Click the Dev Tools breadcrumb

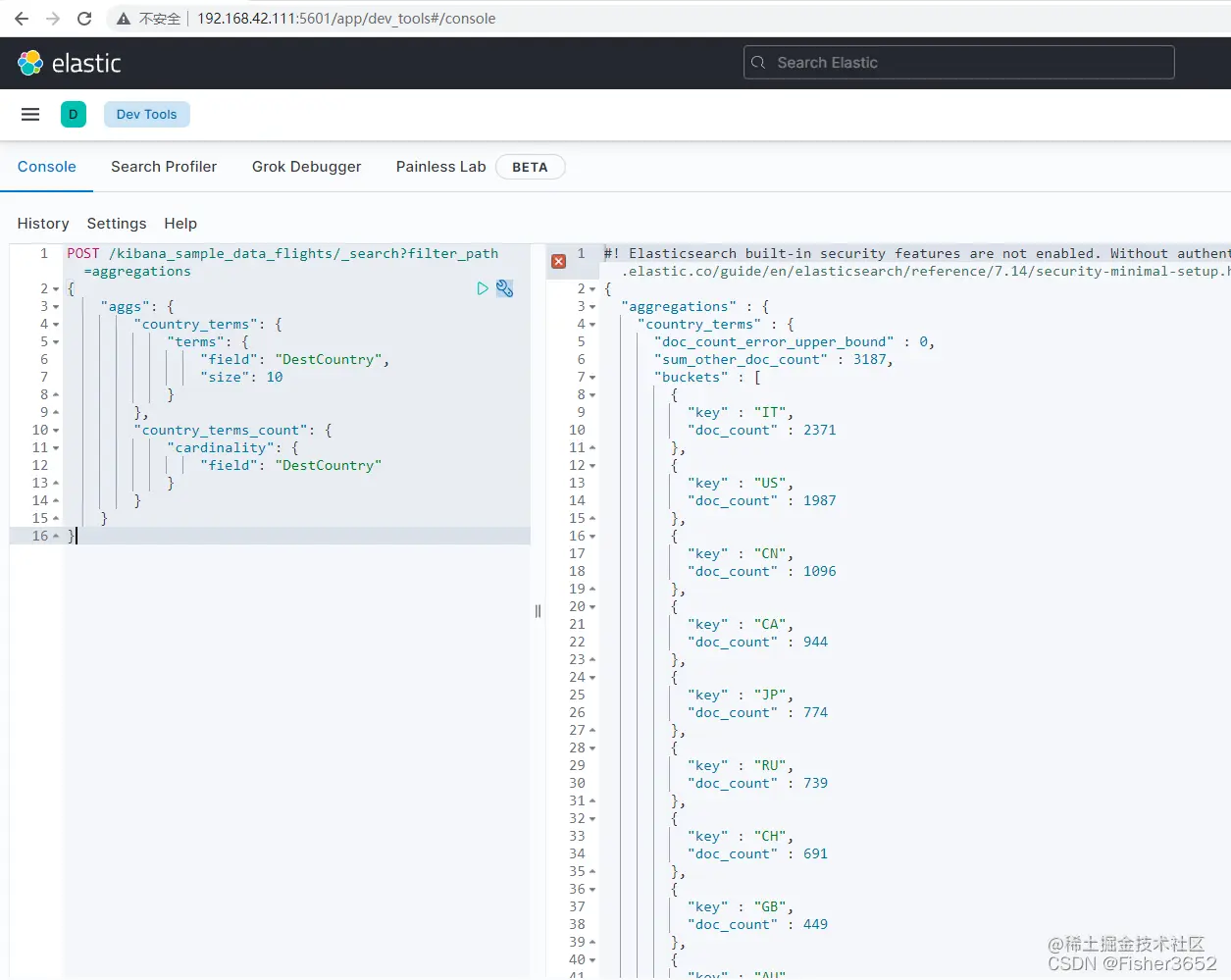coord(147,115)
